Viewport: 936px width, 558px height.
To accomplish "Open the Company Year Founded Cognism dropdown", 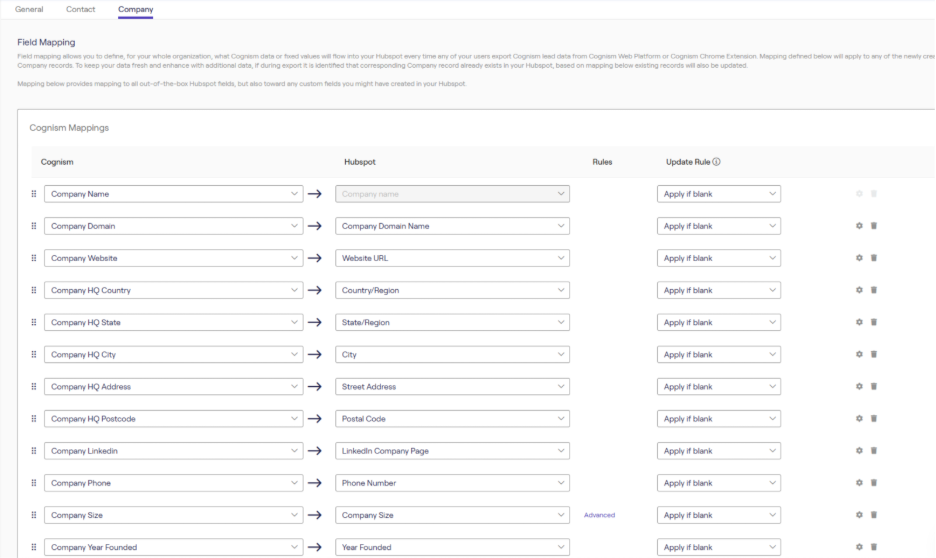I will 173,547.
